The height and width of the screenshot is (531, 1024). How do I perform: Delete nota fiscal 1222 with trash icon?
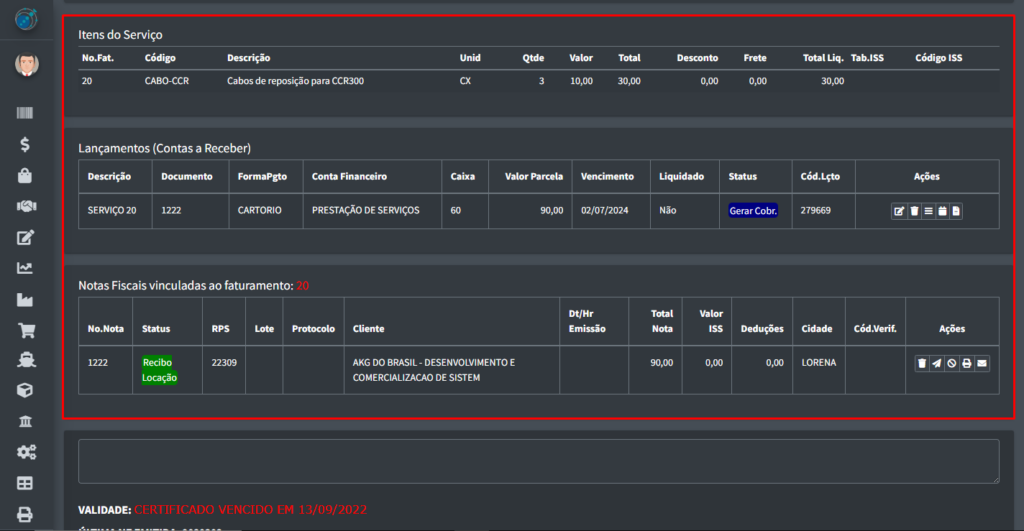click(x=922, y=363)
